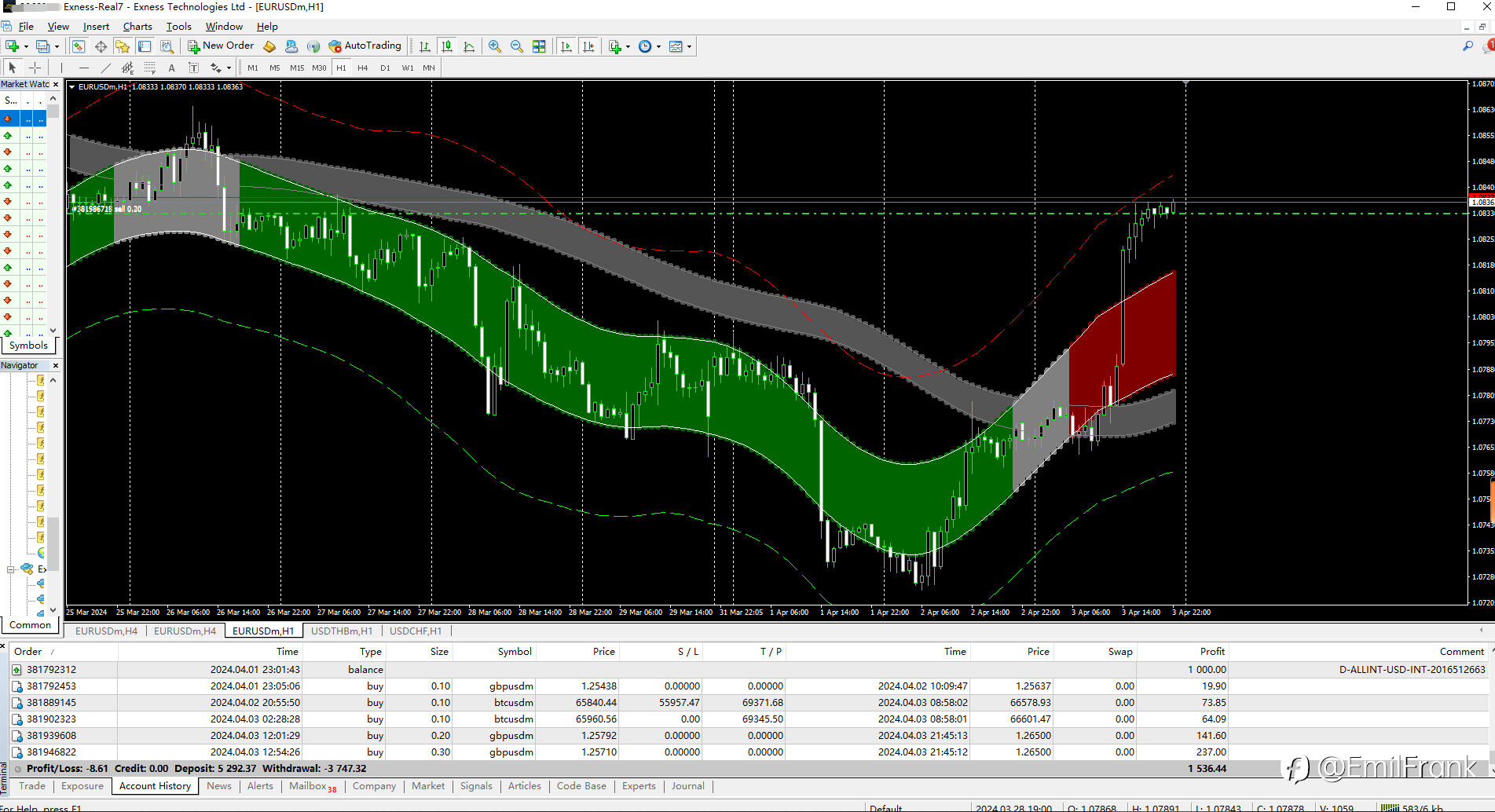
Task: Close the Navigator panel
Action: point(56,366)
